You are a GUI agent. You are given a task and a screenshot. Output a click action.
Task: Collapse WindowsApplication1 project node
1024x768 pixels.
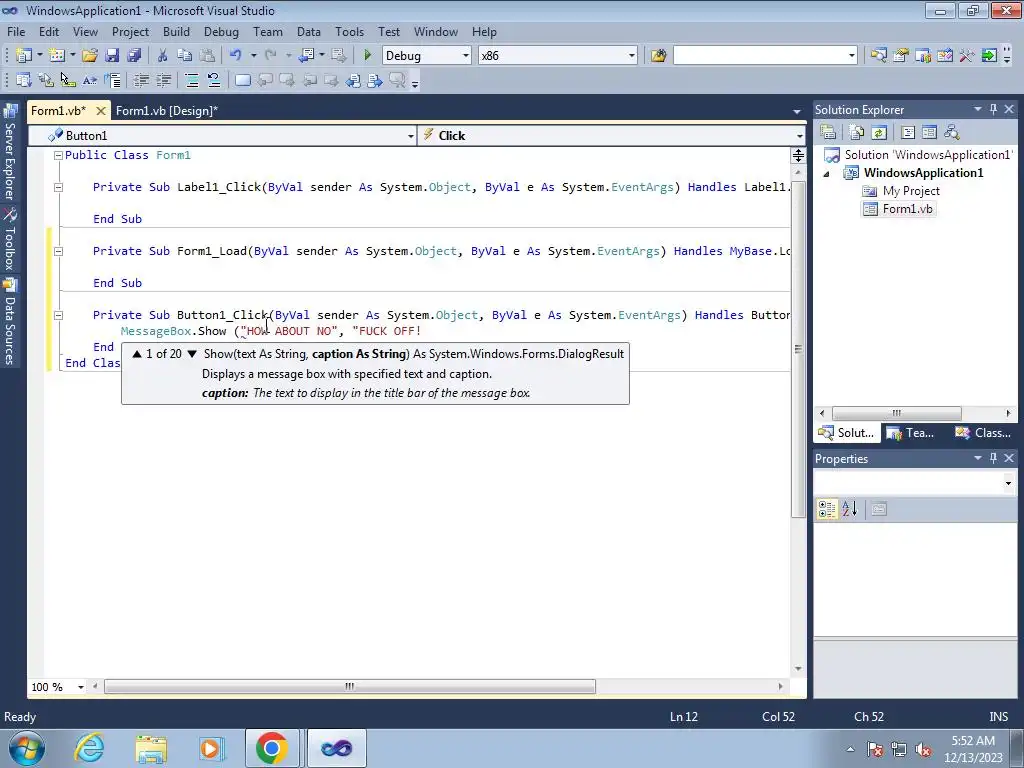pos(826,174)
